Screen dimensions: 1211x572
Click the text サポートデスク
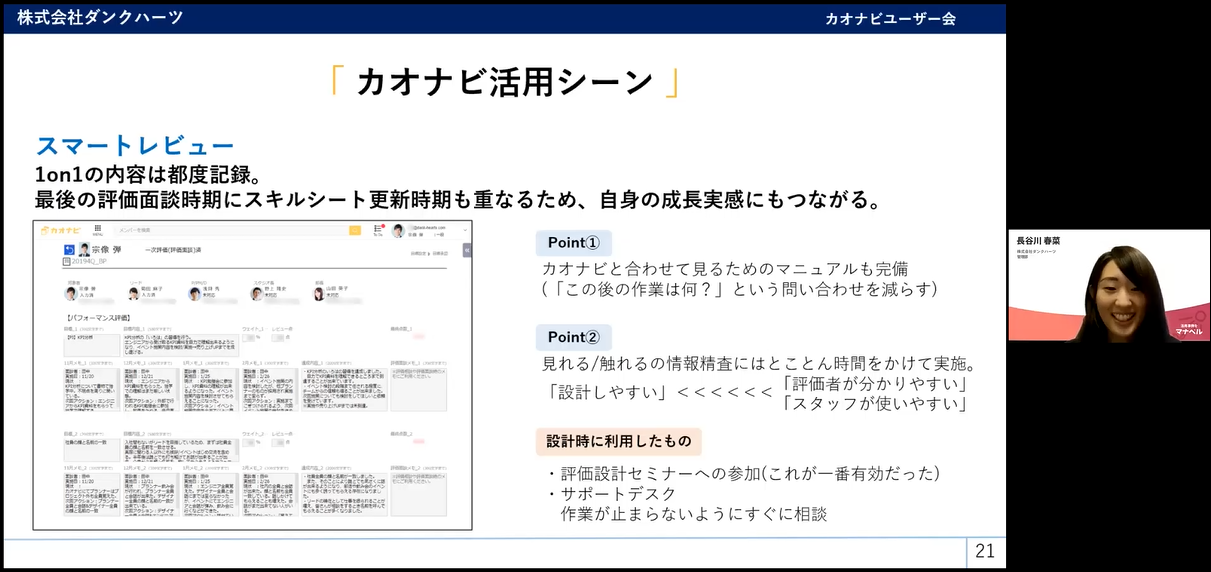coord(618,494)
